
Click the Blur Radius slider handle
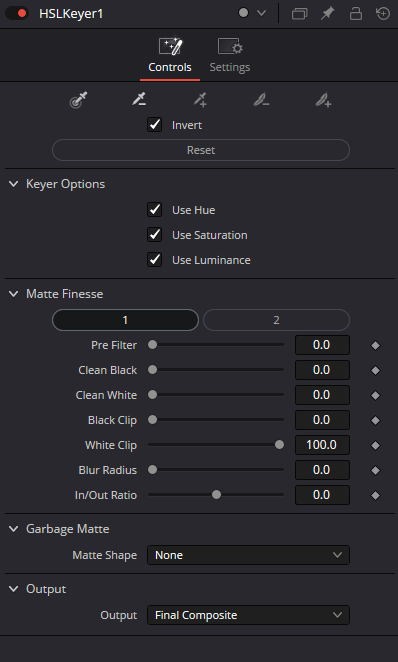(x=152, y=469)
